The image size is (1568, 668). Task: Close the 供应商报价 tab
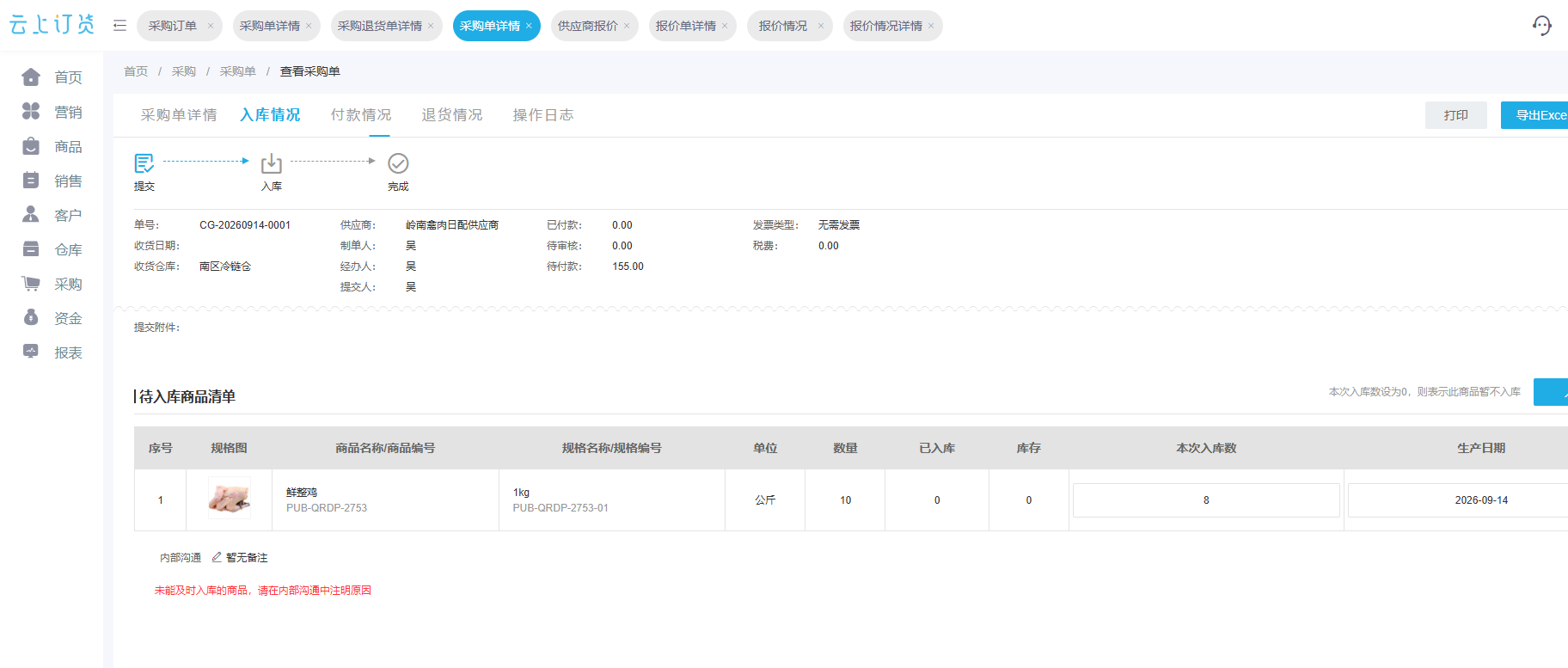coord(627,26)
